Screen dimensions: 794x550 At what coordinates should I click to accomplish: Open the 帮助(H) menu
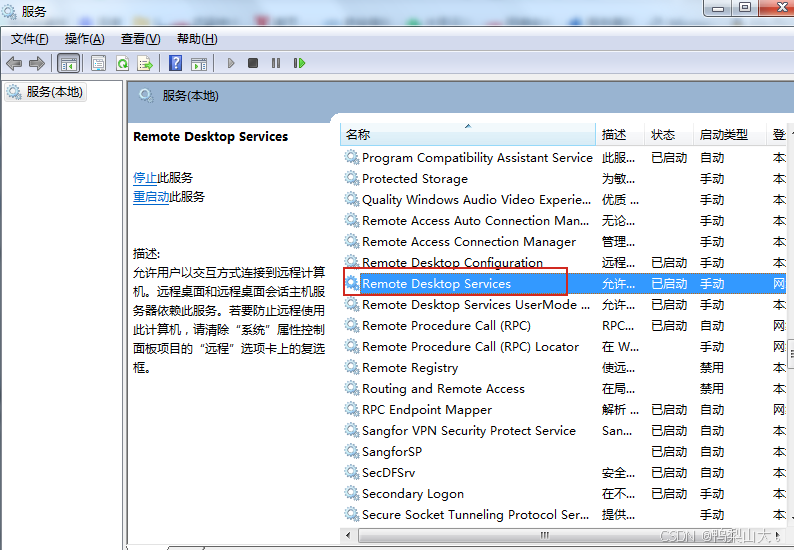[x=197, y=39]
